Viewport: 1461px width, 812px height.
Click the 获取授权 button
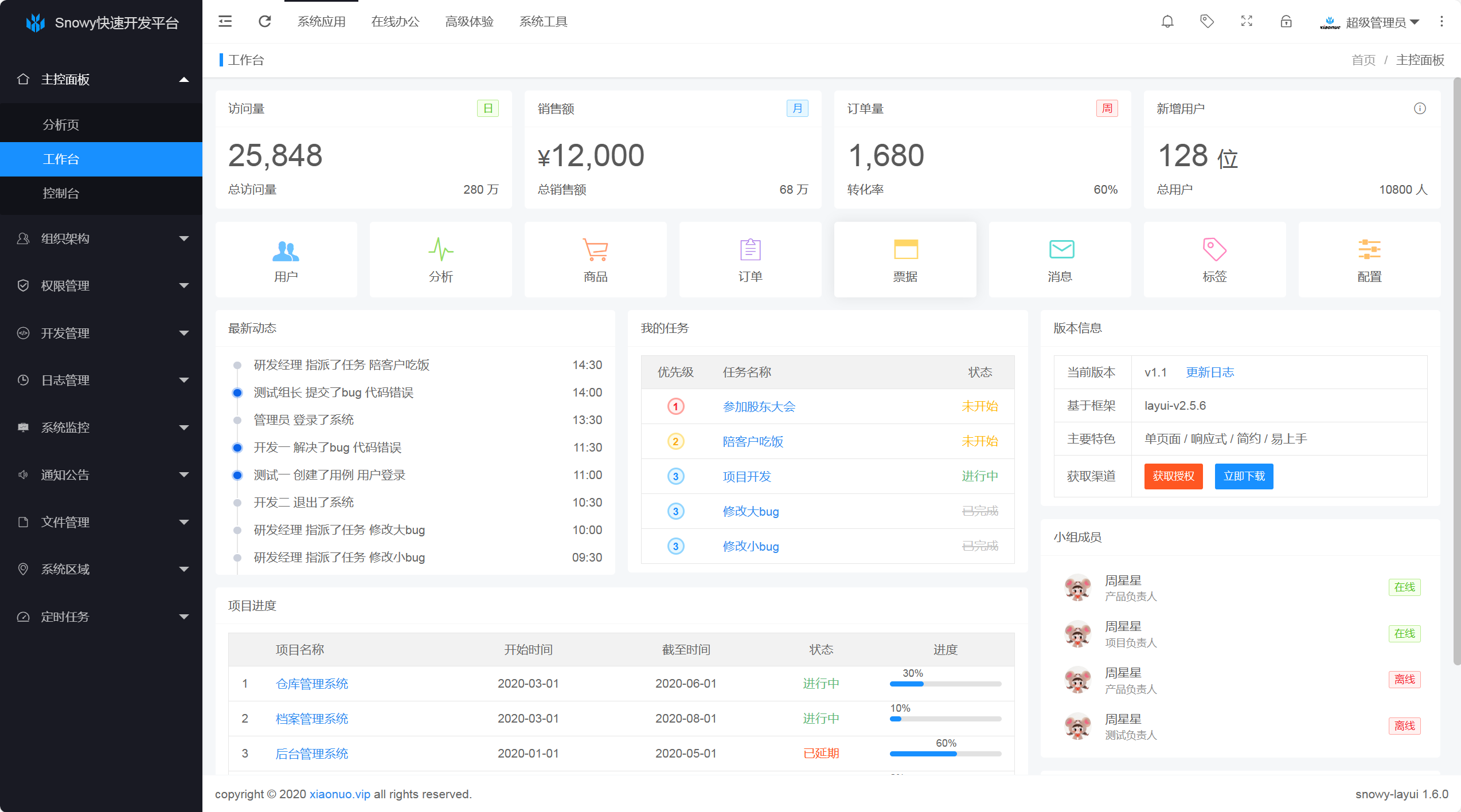pos(1173,476)
